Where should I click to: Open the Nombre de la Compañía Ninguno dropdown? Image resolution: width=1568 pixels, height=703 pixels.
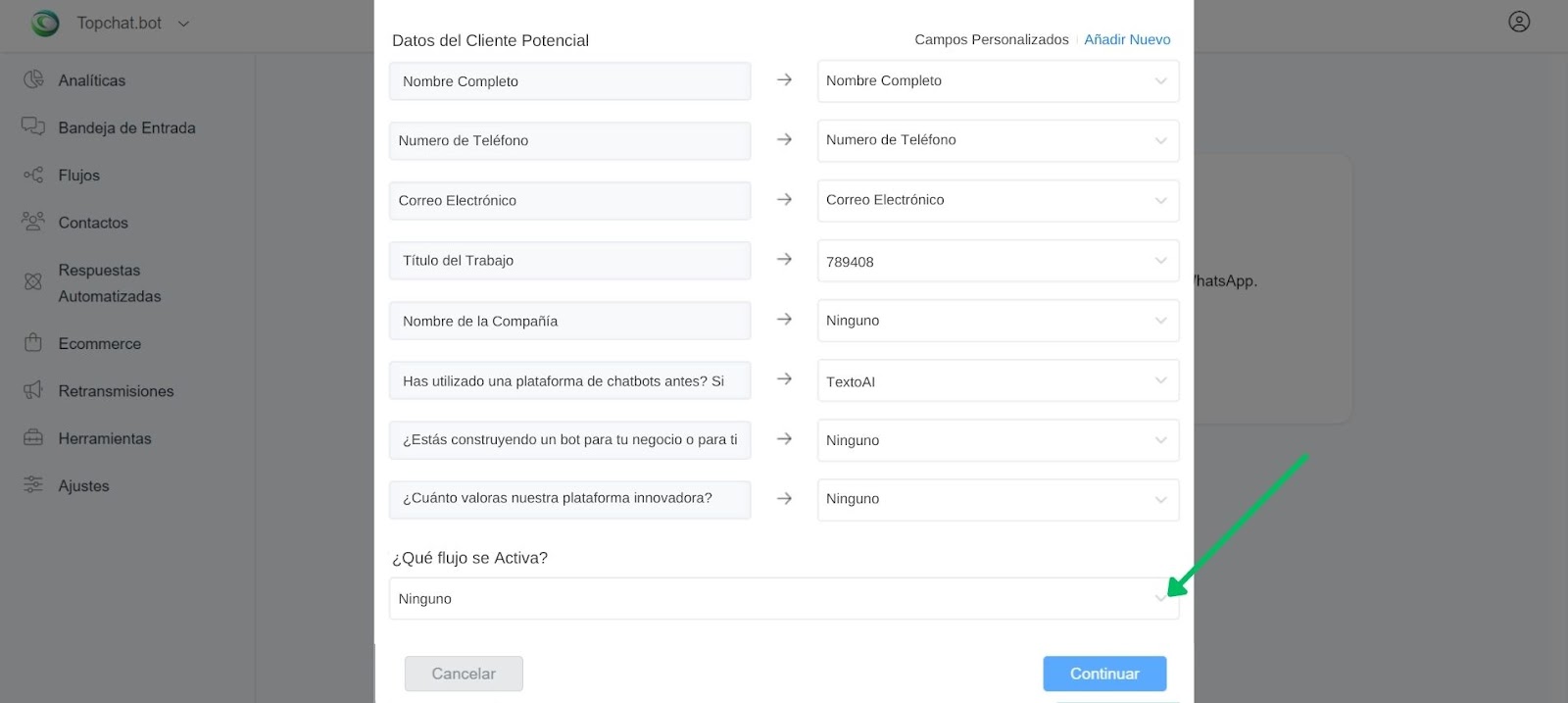click(998, 321)
